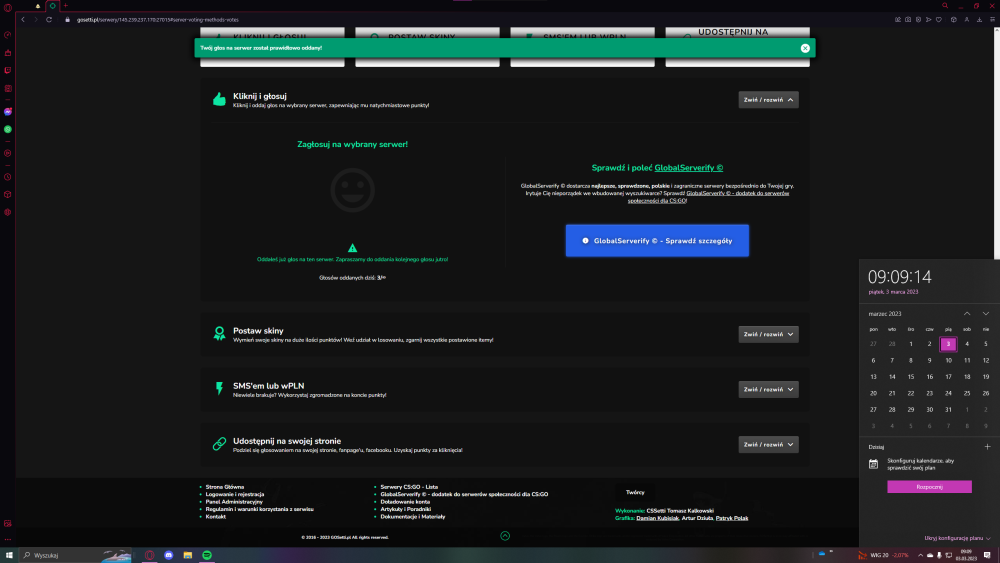Expand the Postaw skiny section
This screenshot has height=563, width=1000.
pos(768,334)
